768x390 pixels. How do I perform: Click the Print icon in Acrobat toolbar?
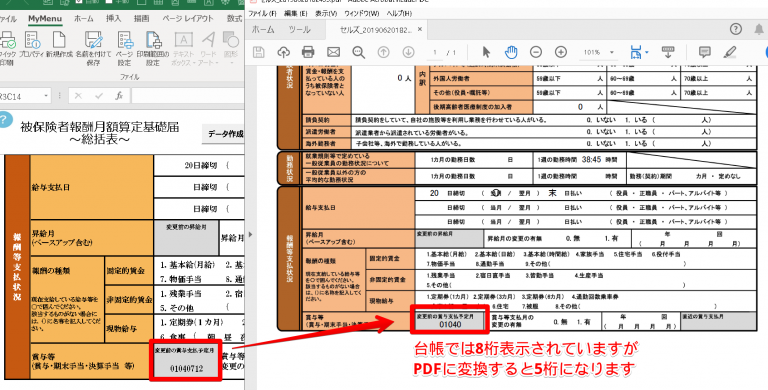(x=308, y=52)
